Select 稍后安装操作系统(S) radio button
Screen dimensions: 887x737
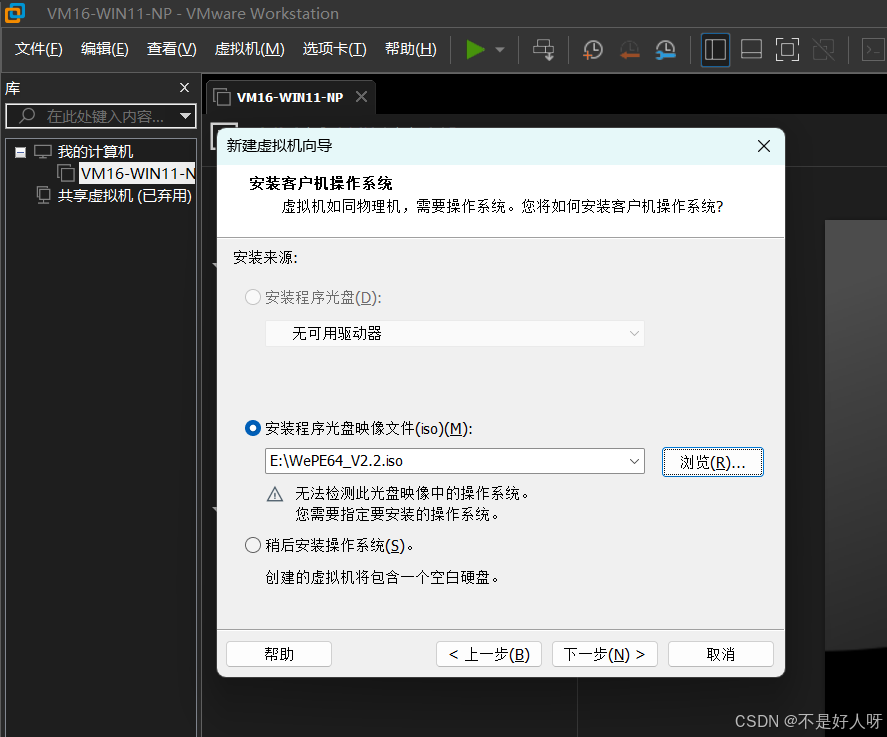tap(252, 545)
